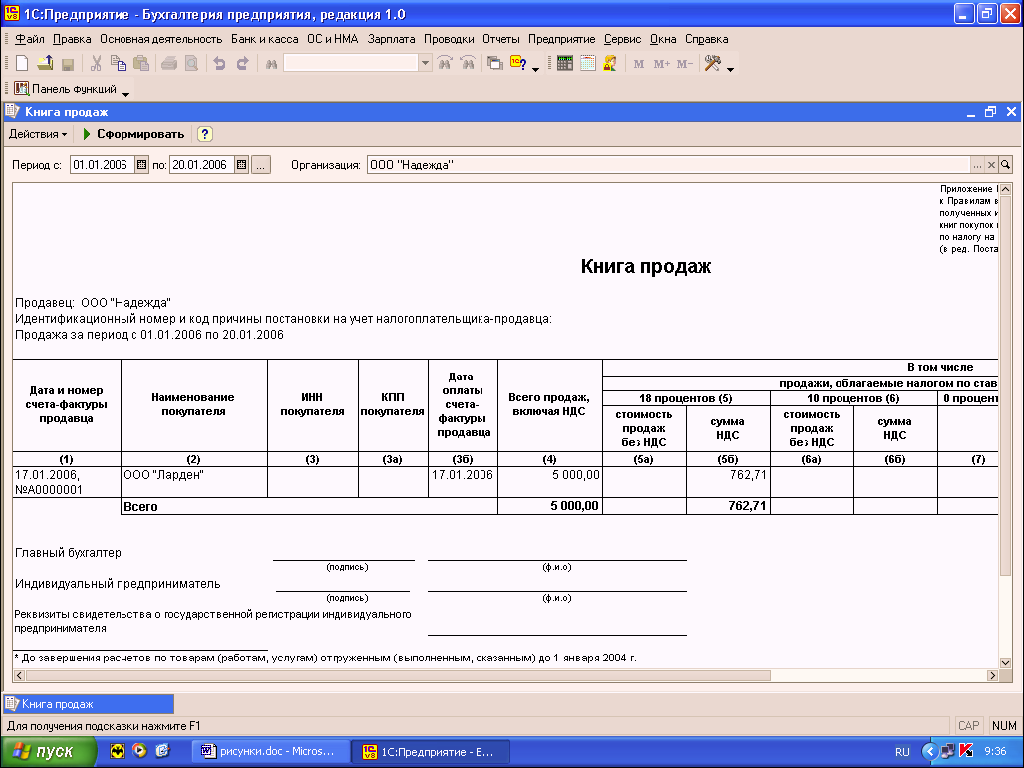Open the calculator from the toolbar
The width and height of the screenshot is (1024, 768).
click(565, 63)
